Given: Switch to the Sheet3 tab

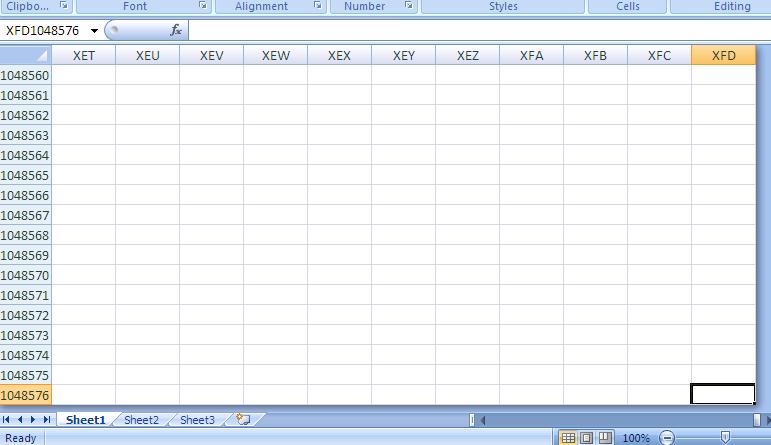Looking at the screenshot, I should point(197,420).
